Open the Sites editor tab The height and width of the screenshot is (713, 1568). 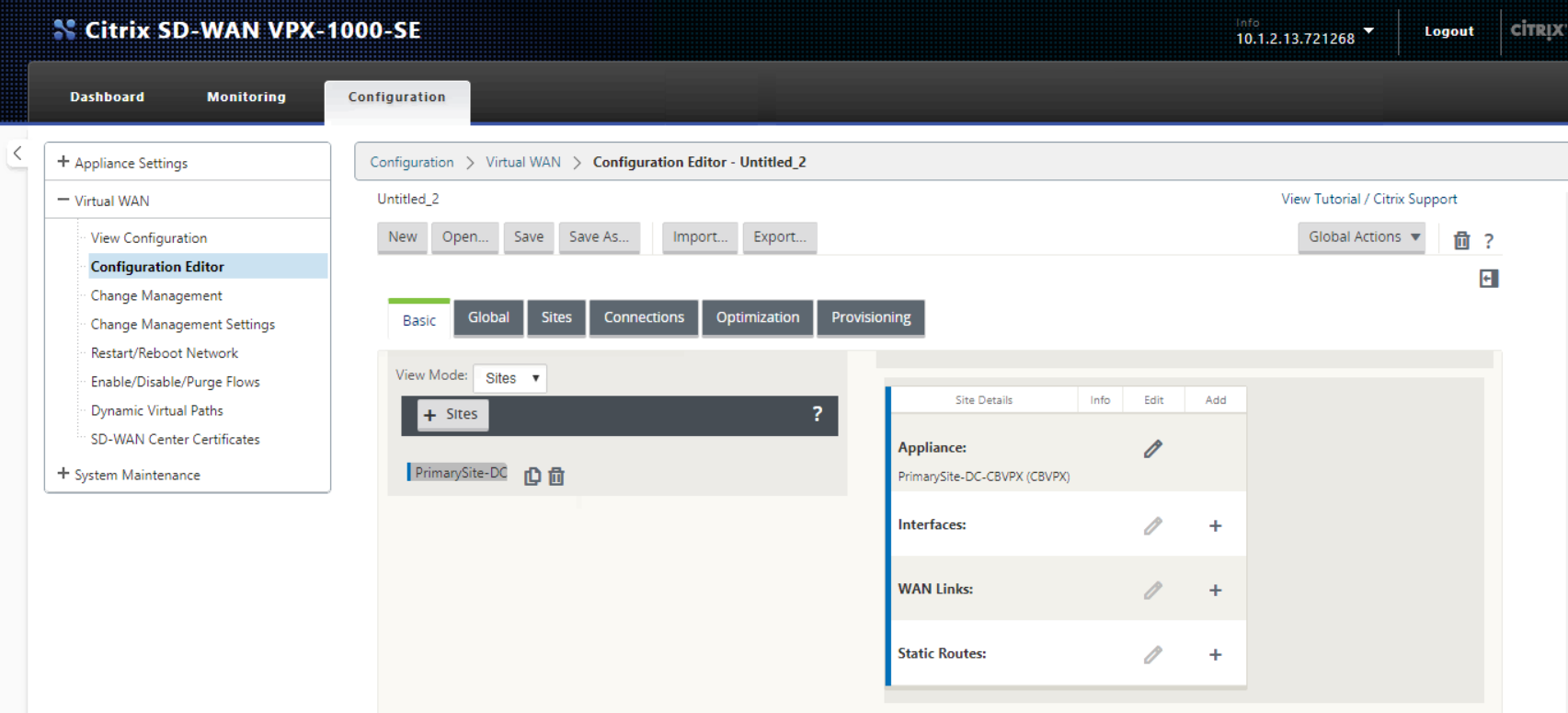[556, 317]
